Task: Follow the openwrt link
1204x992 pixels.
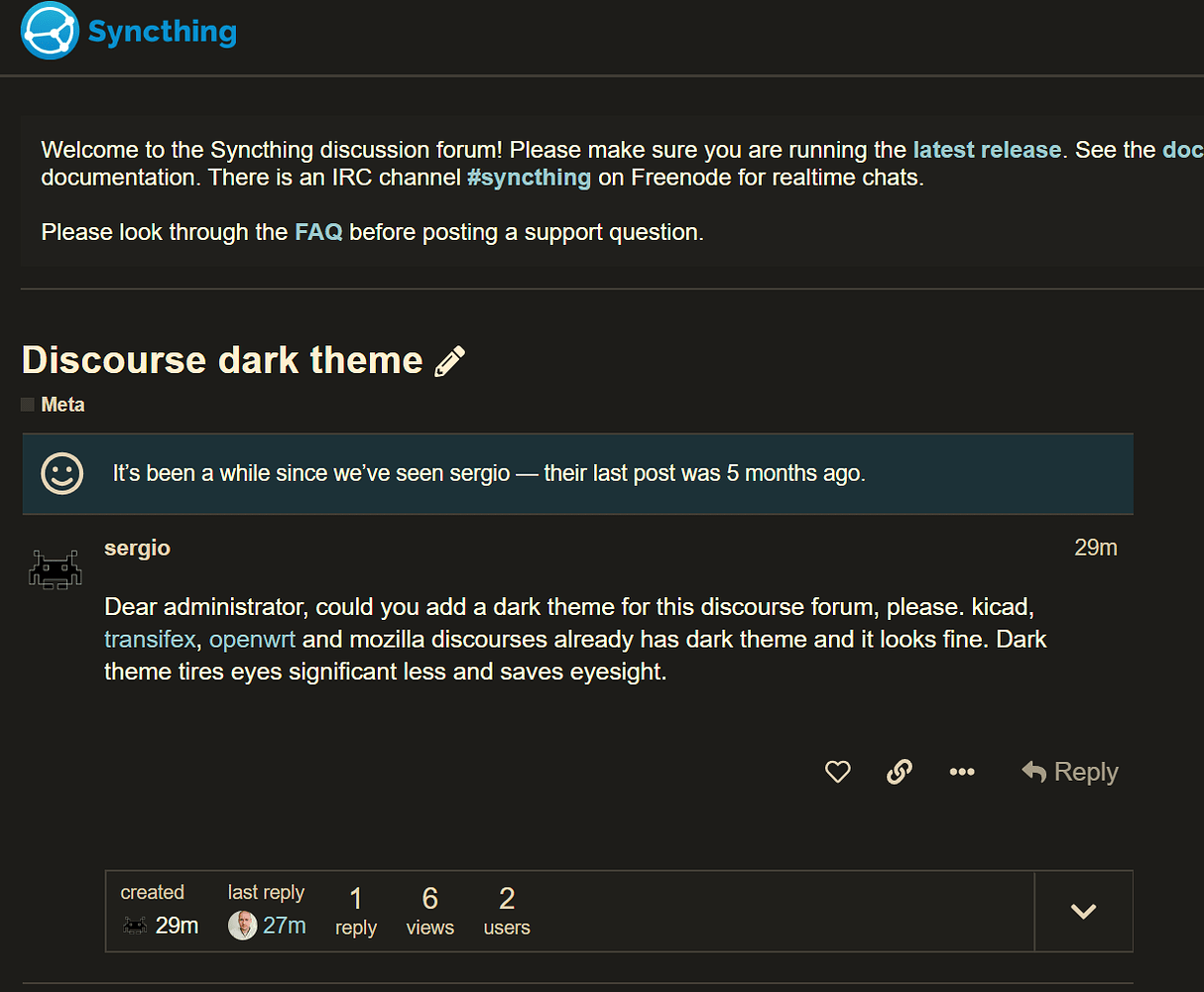Action: click(x=252, y=639)
